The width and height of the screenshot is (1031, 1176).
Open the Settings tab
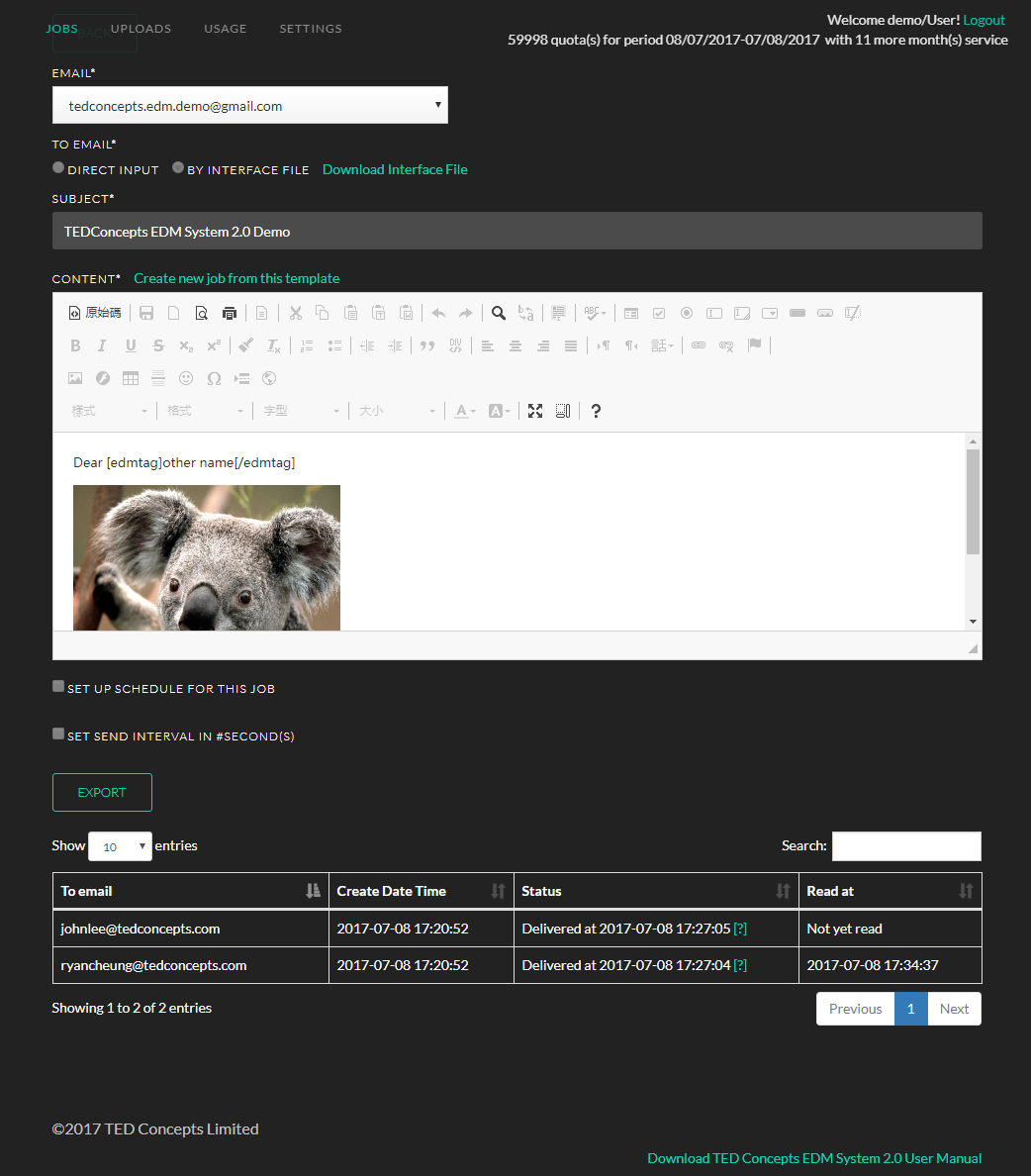pyautogui.click(x=311, y=29)
